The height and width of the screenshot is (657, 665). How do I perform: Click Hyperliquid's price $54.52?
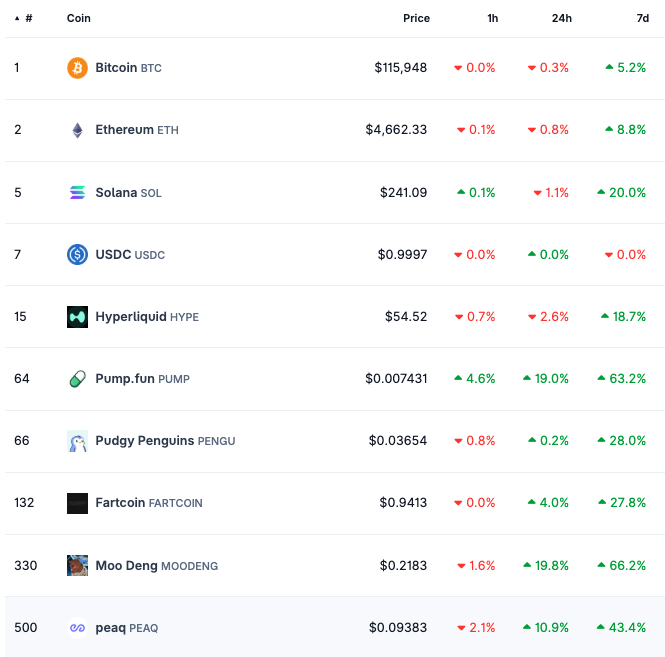point(406,317)
